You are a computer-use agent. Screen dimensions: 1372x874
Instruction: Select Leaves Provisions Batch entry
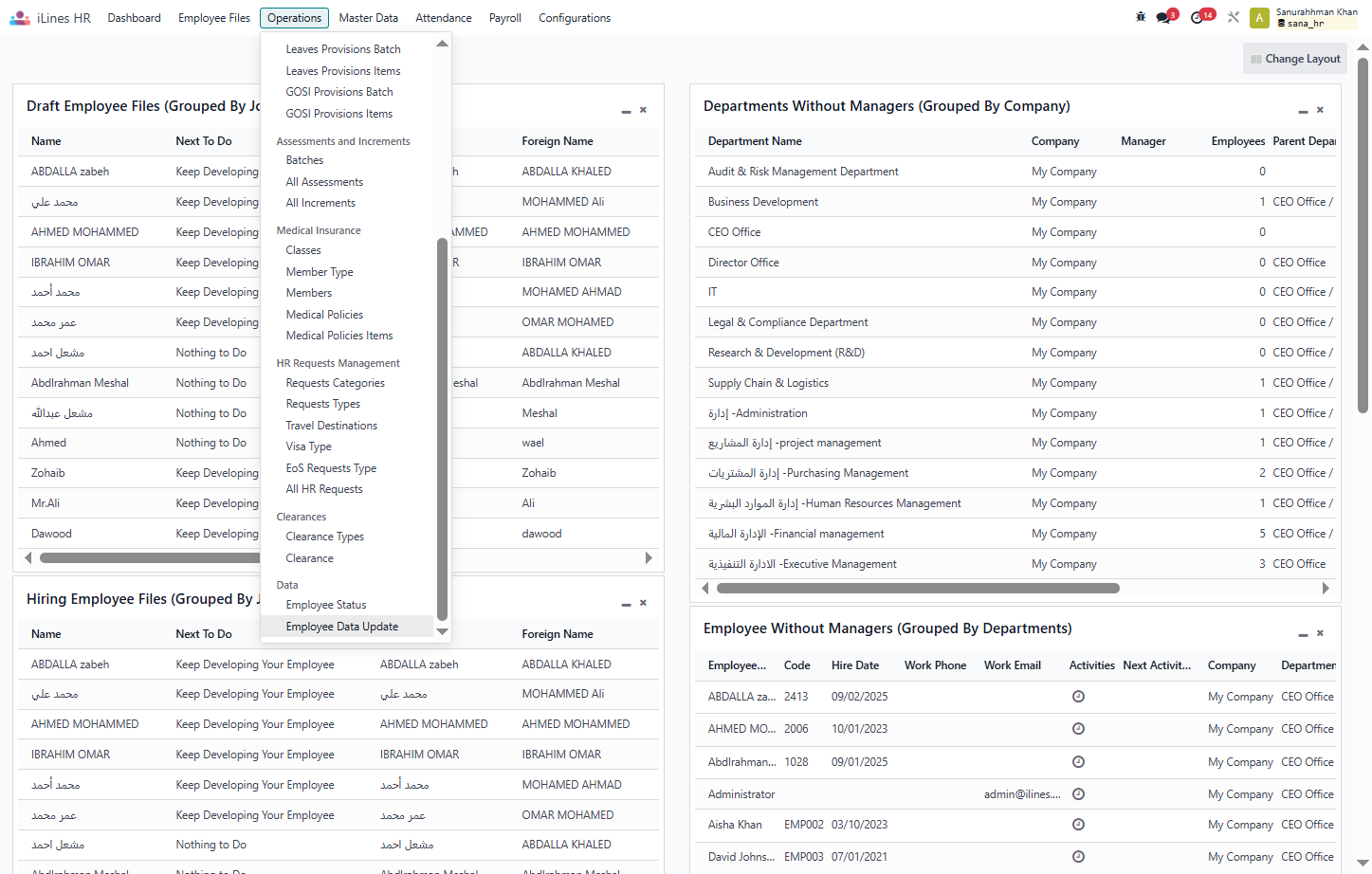coord(347,49)
